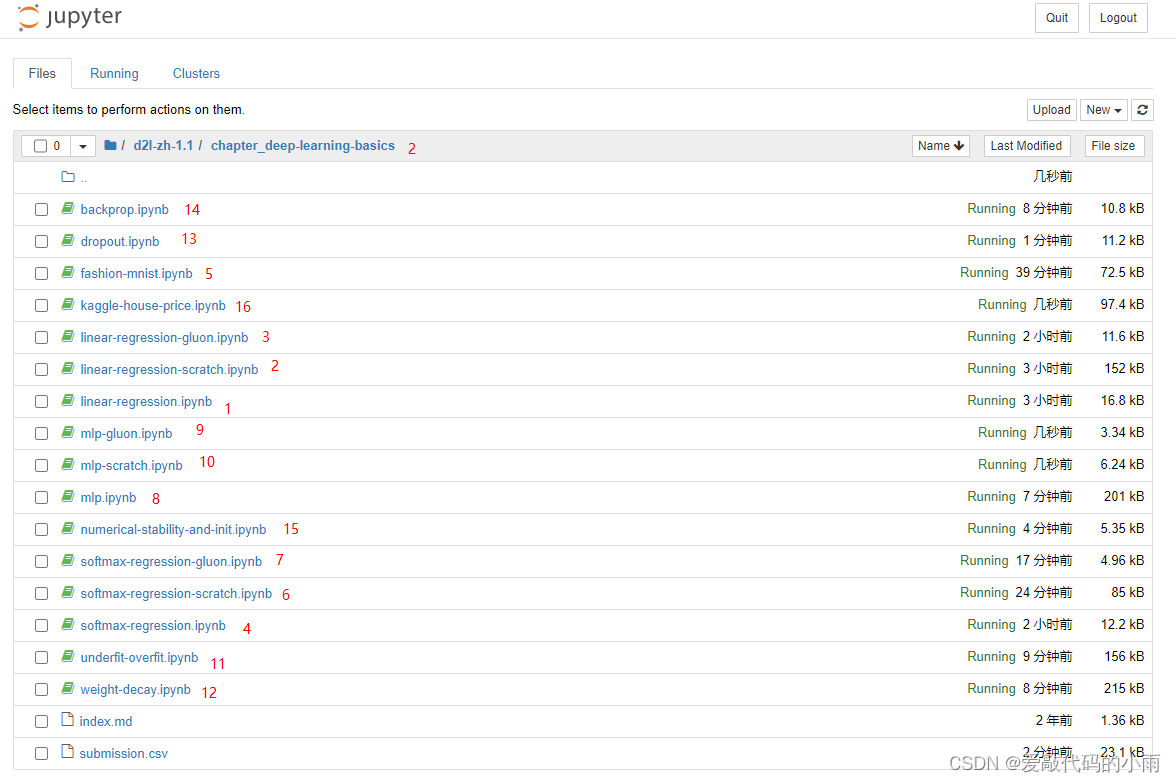The height and width of the screenshot is (782, 1176).
Task: Click the Quit button
Action: [x=1057, y=18]
